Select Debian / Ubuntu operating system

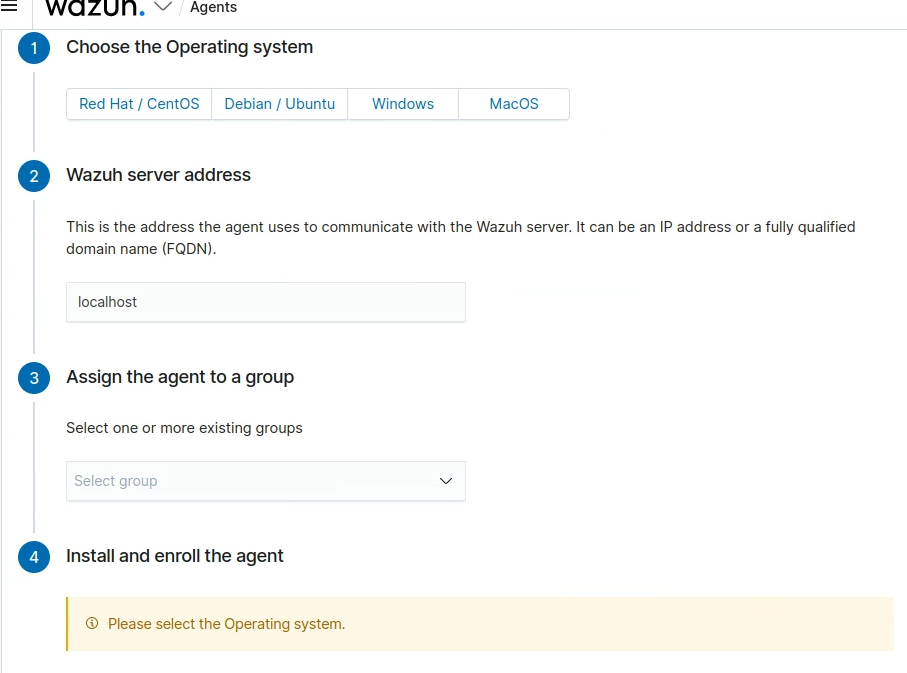click(279, 104)
